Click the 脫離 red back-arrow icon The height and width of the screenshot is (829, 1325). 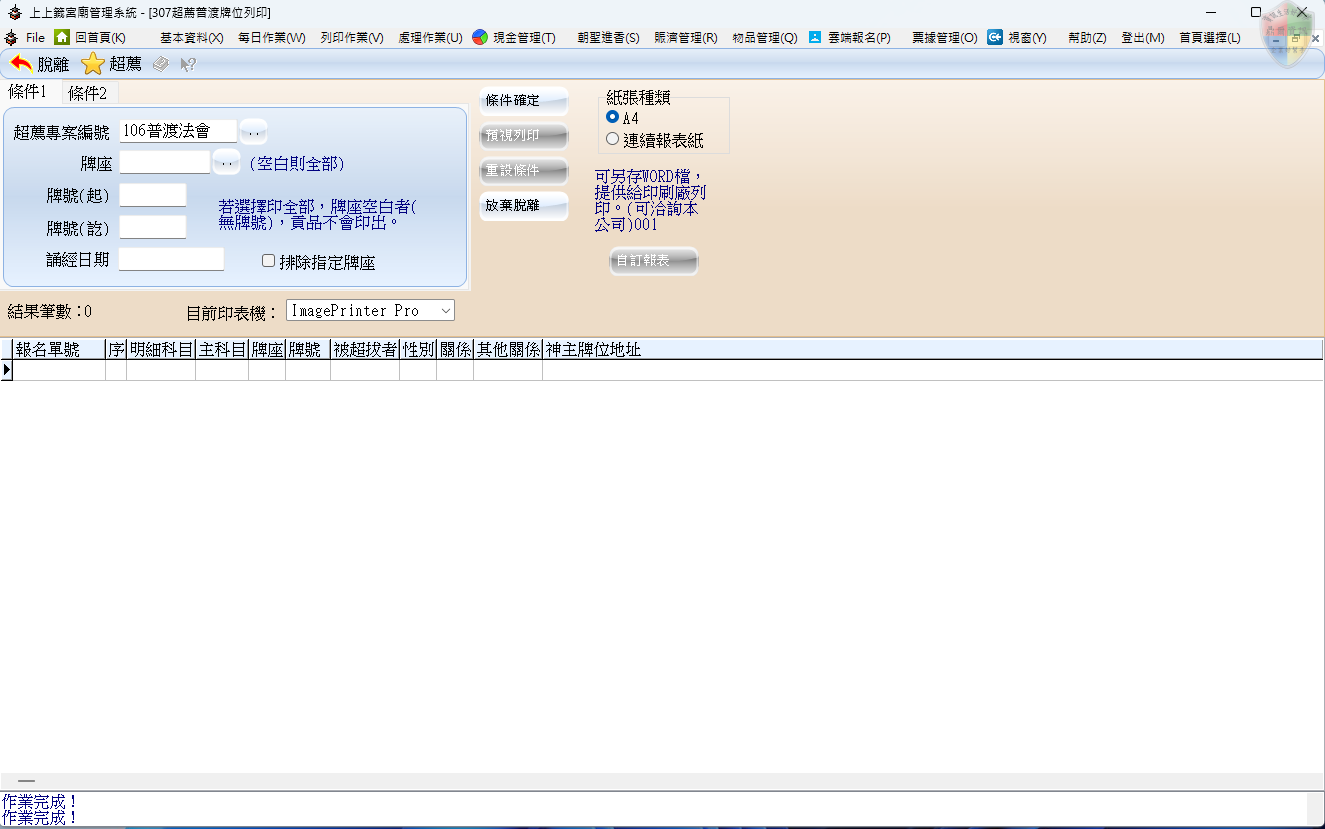tap(21, 64)
